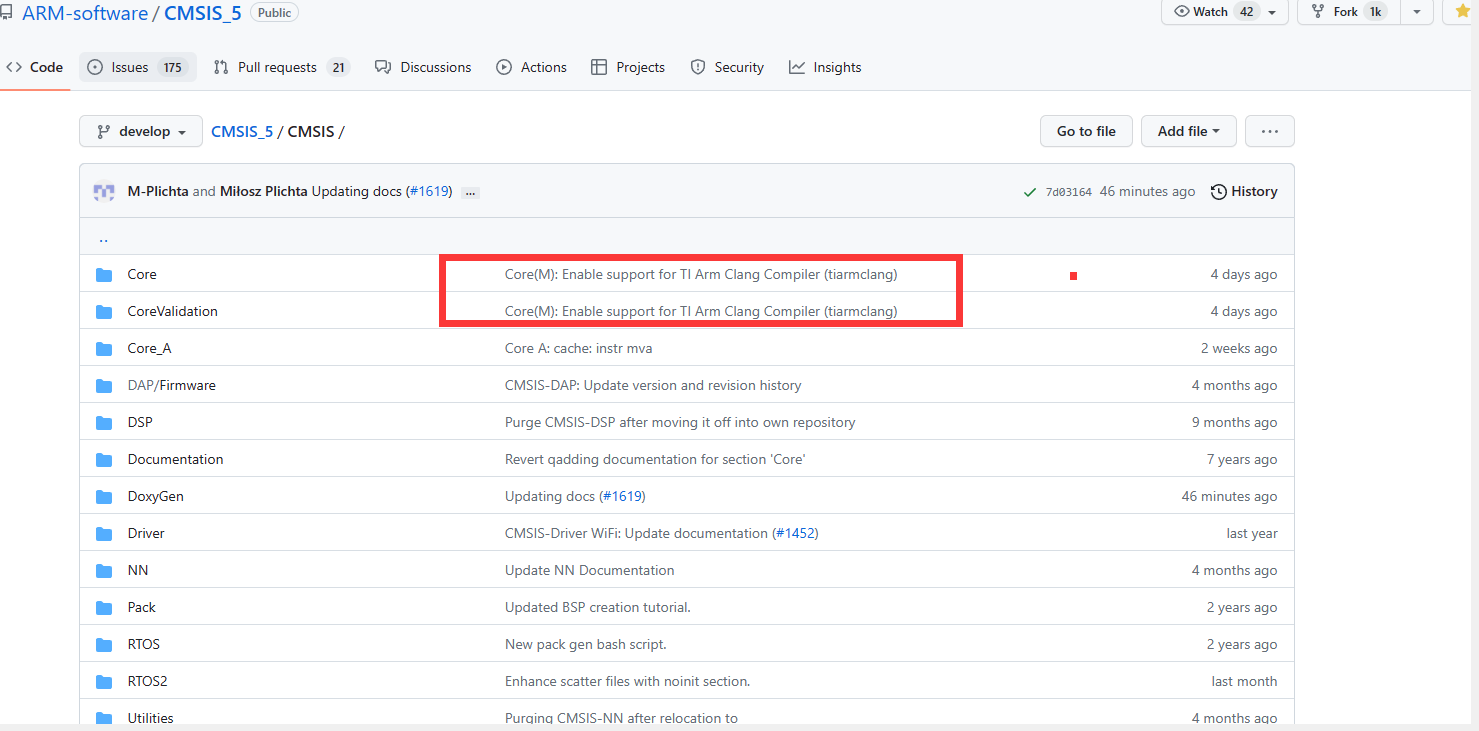Open the Core folder icon
The image size is (1479, 731).
pyautogui.click(x=104, y=275)
